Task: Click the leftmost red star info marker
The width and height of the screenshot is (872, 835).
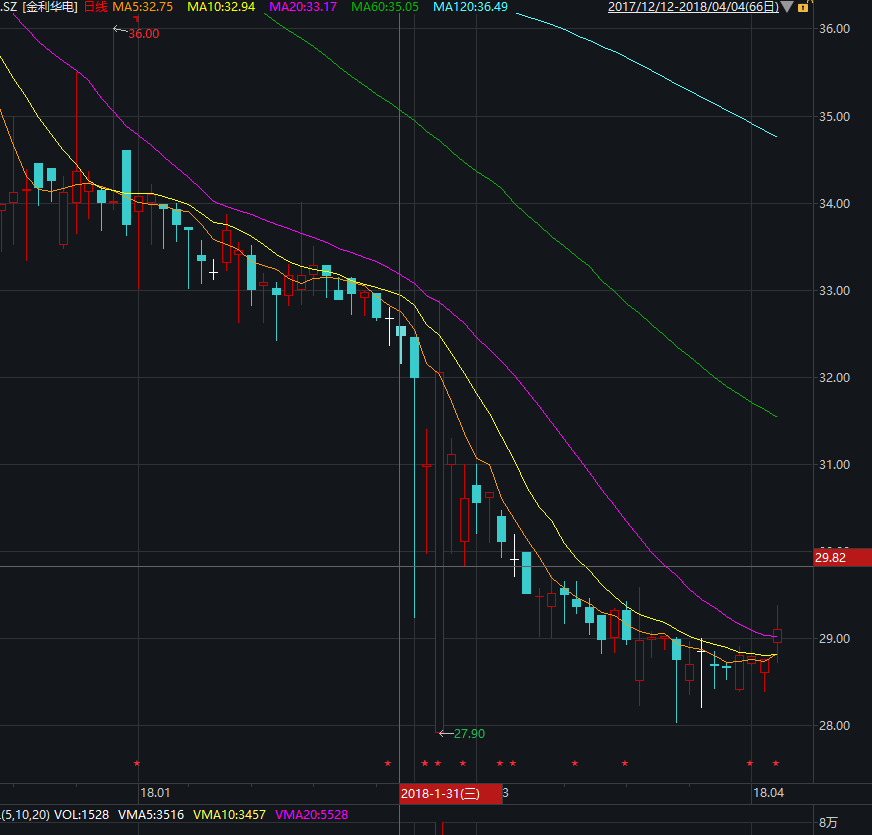Action: click(x=137, y=763)
